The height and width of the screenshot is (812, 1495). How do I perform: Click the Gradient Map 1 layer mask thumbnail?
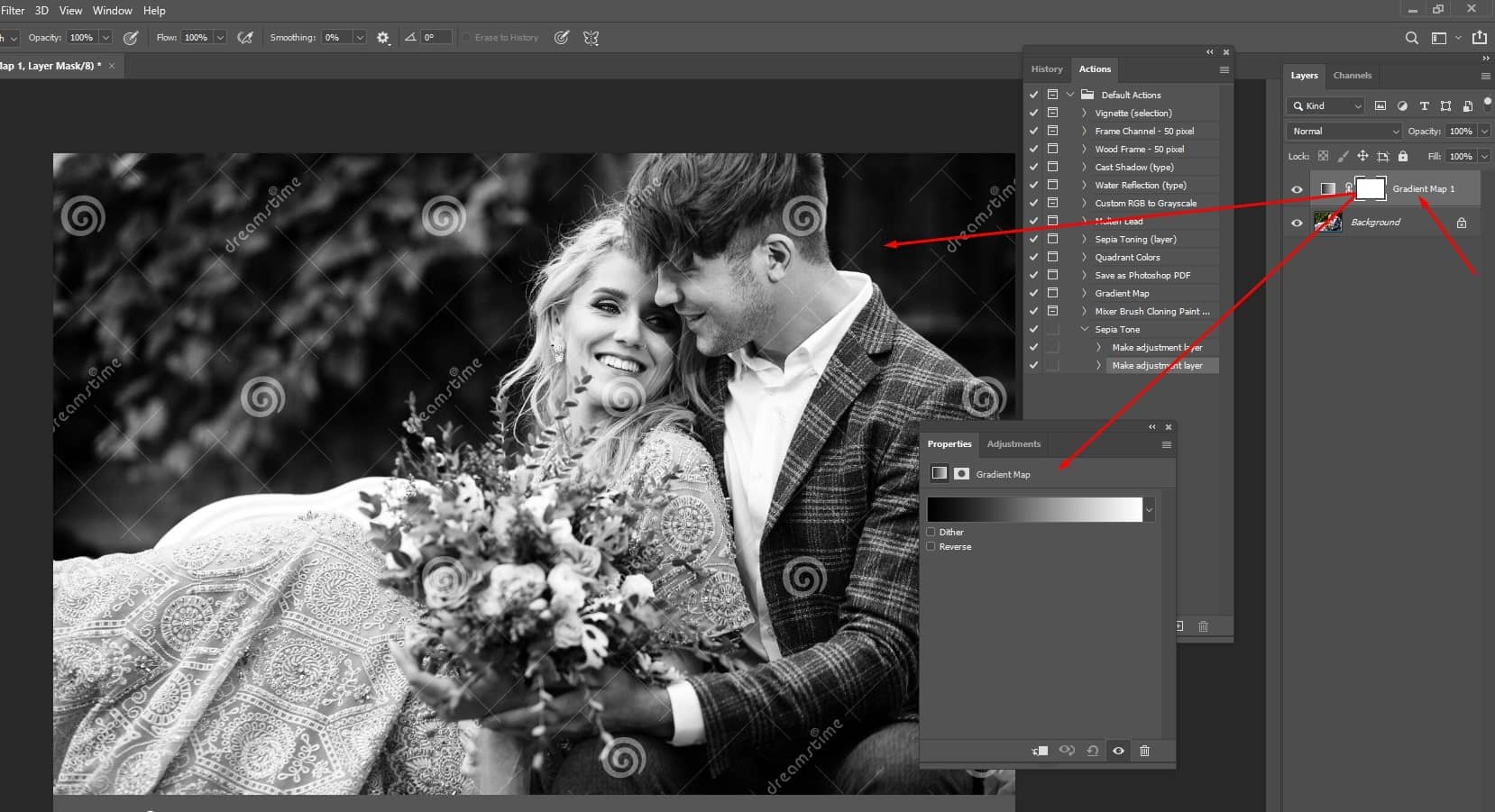pyautogui.click(x=1371, y=187)
